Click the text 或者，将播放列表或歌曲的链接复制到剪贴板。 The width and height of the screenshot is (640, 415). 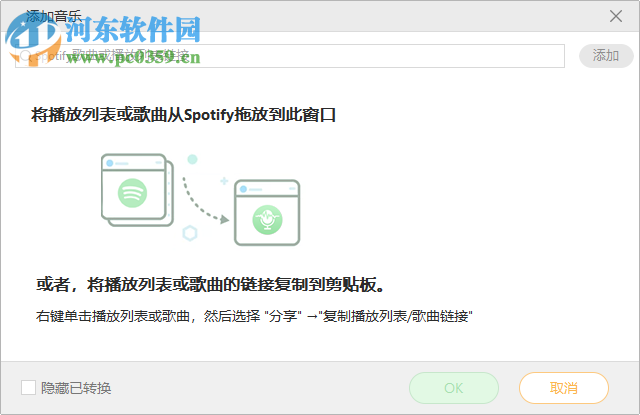tap(211, 284)
